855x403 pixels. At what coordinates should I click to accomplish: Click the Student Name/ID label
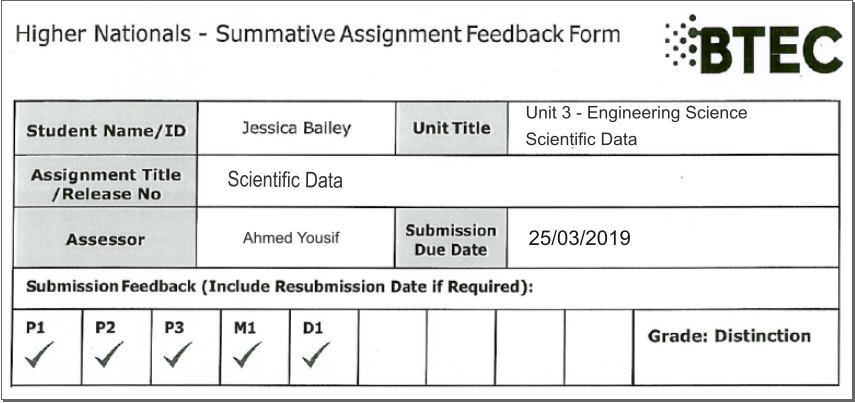(x=106, y=130)
